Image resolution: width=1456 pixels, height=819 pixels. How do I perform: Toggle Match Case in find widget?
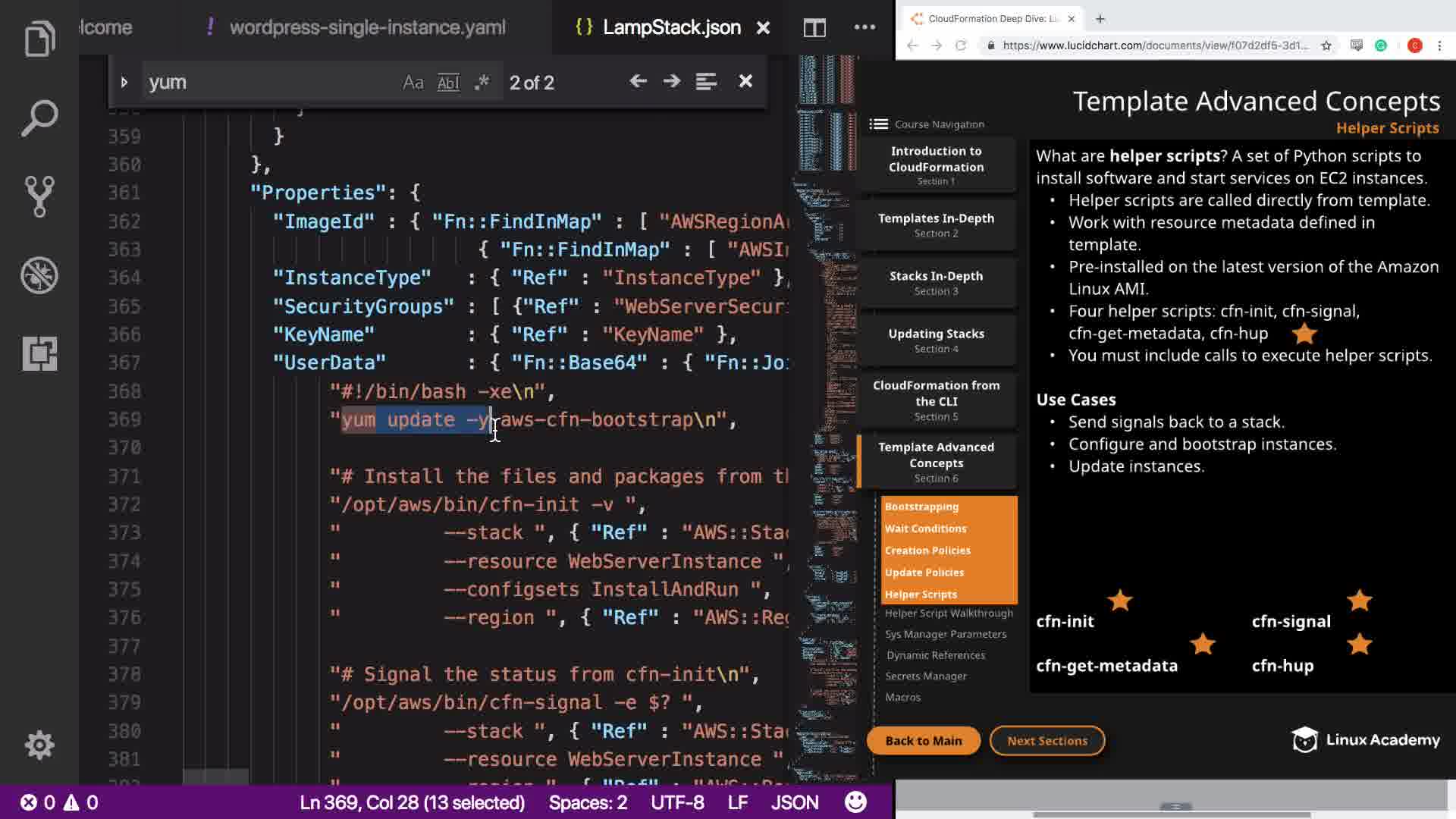point(413,82)
